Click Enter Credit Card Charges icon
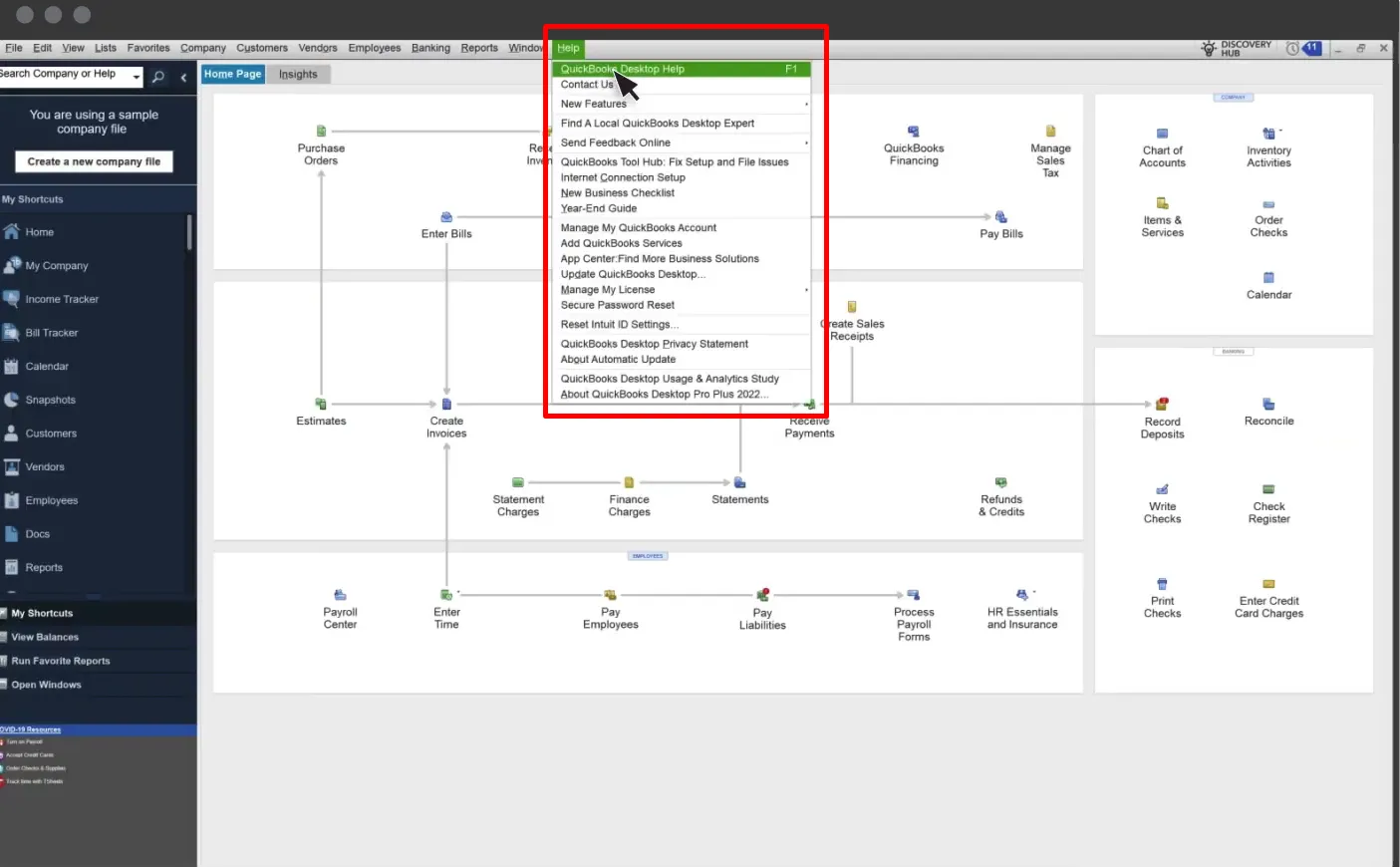 tap(1268, 584)
